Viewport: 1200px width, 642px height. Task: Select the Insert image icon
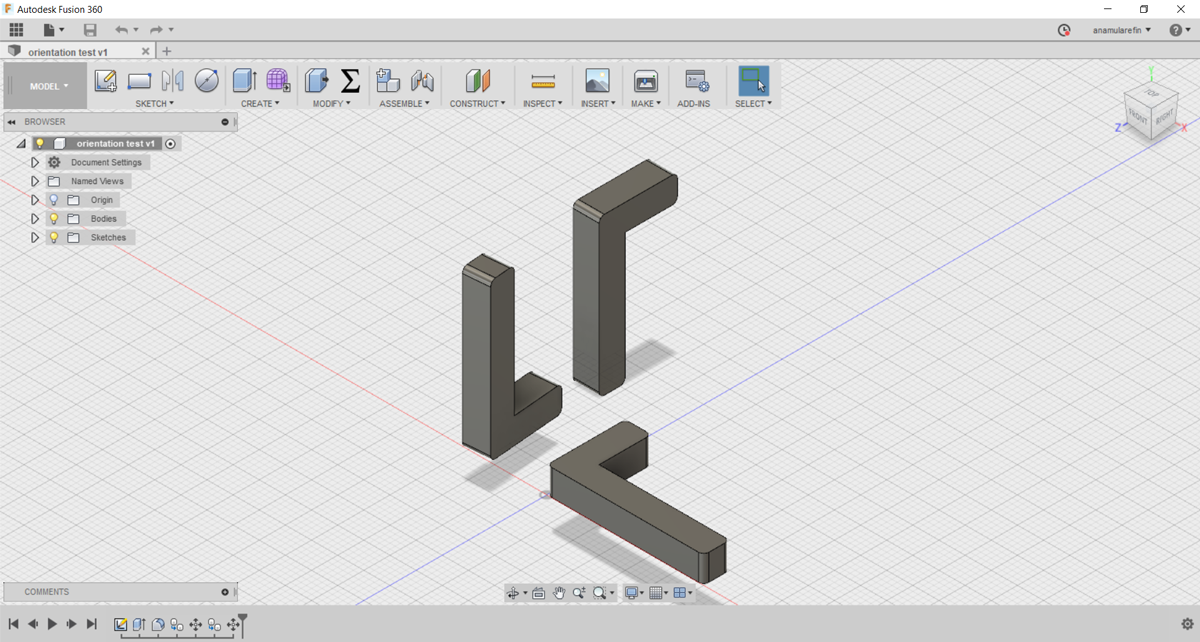[597, 81]
